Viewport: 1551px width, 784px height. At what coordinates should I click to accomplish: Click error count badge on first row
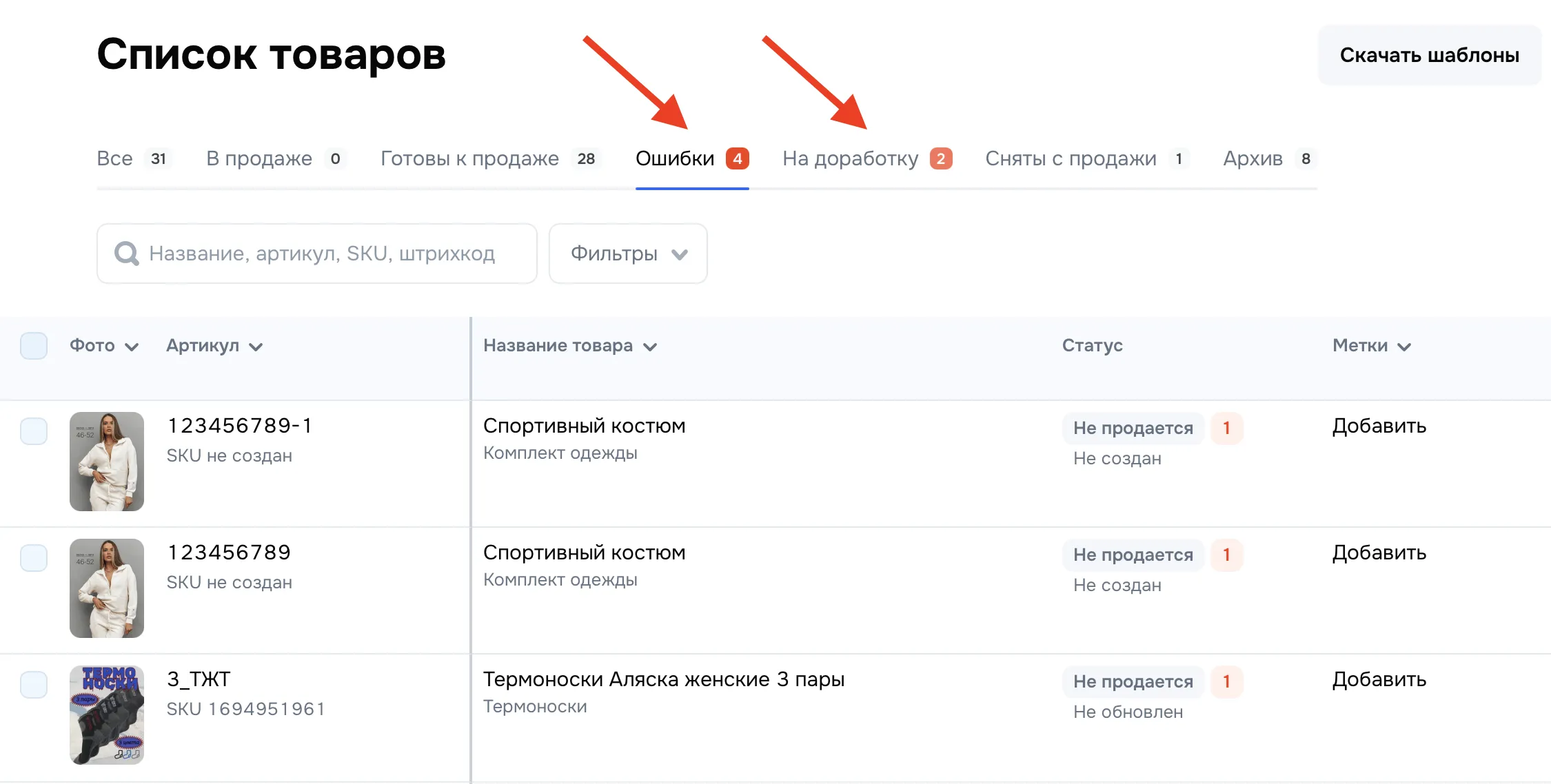tap(1226, 428)
